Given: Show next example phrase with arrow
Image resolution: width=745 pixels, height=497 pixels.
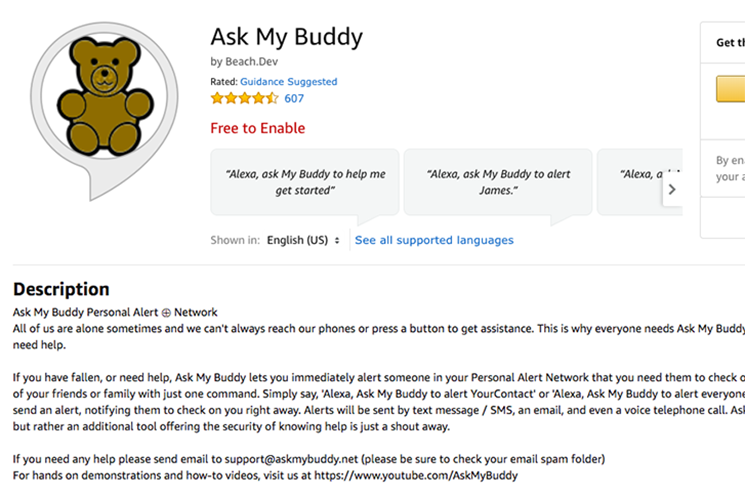Looking at the screenshot, I should coord(672,189).
